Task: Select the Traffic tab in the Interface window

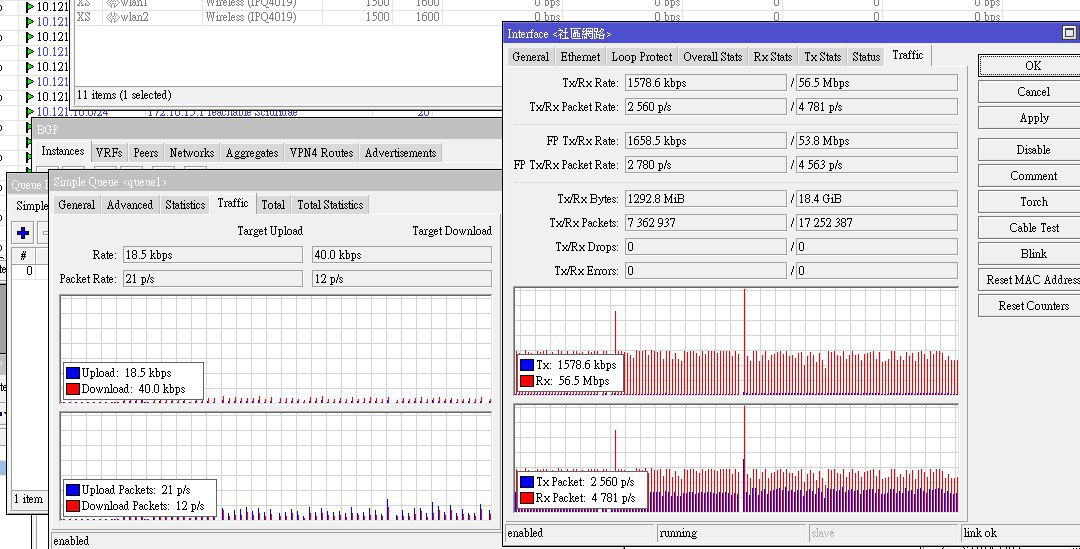Action: point(908,55)
